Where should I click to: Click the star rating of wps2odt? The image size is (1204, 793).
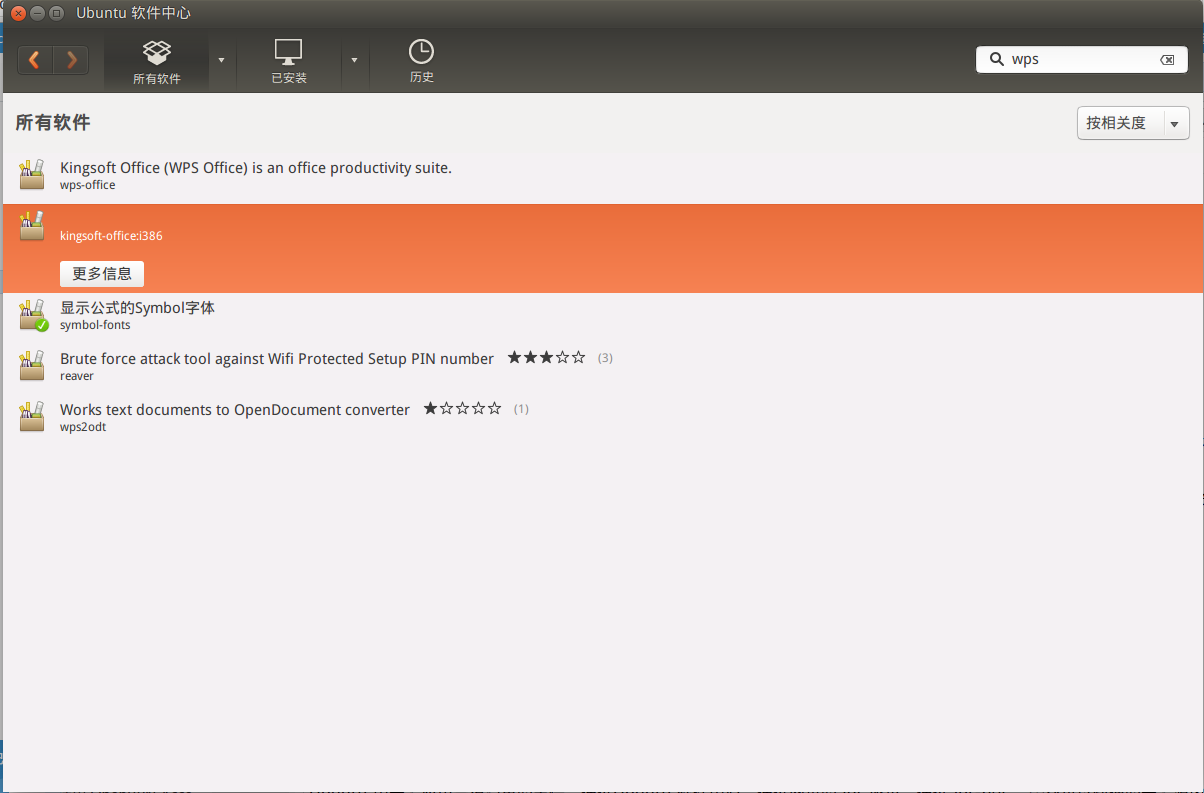462,408
